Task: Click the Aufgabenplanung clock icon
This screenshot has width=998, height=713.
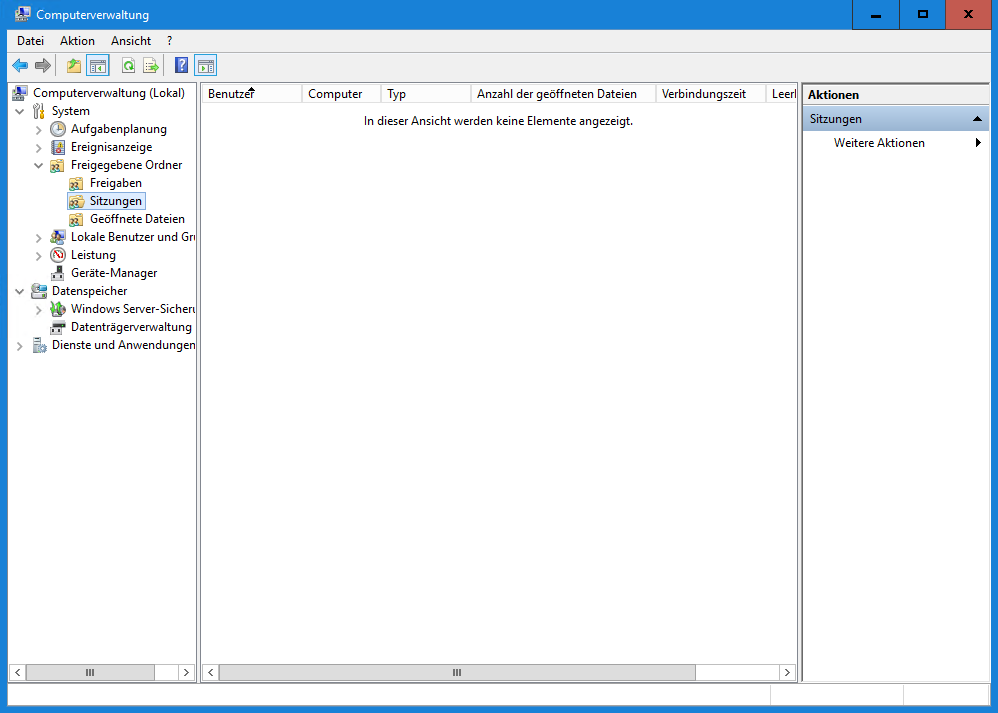Action: [x=58, y=129]
